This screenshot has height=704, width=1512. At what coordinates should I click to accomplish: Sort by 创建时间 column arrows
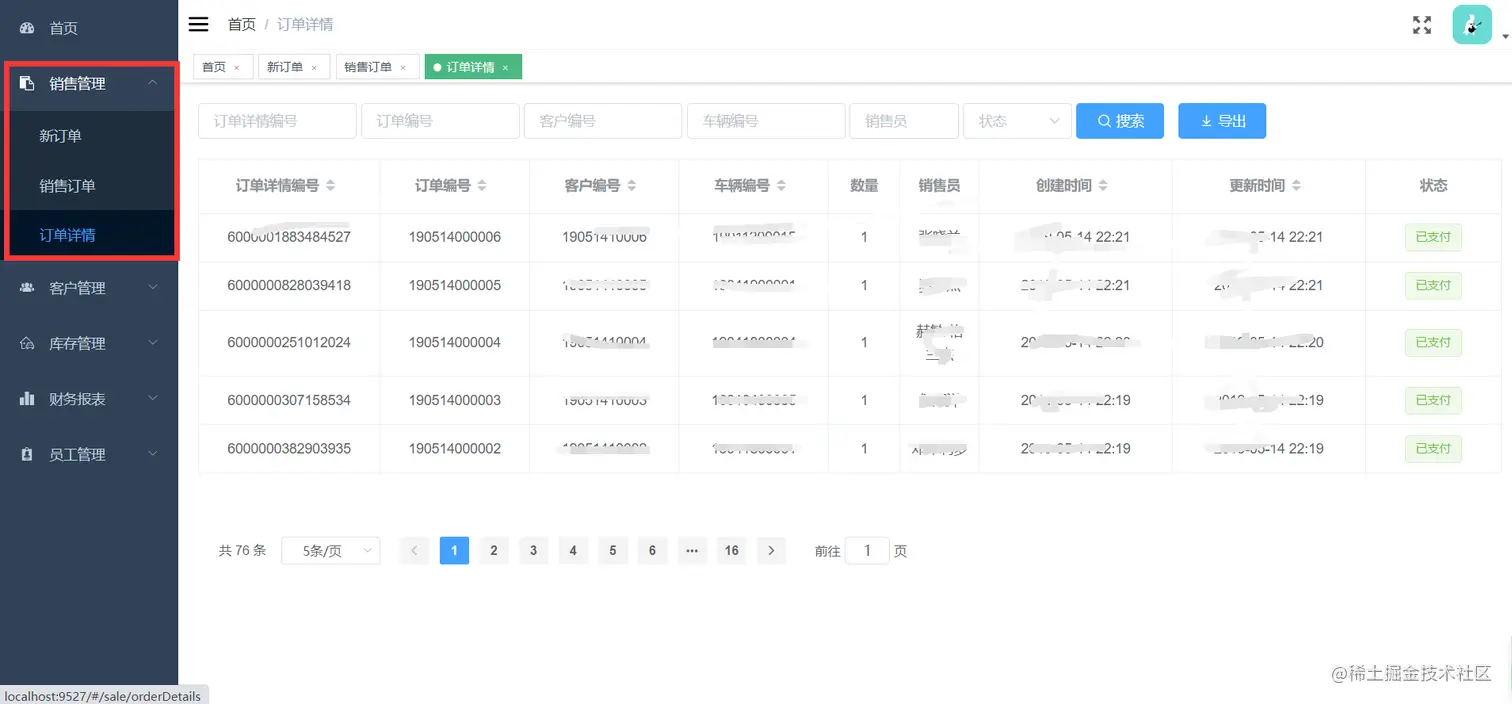(x=1103, y=186)
